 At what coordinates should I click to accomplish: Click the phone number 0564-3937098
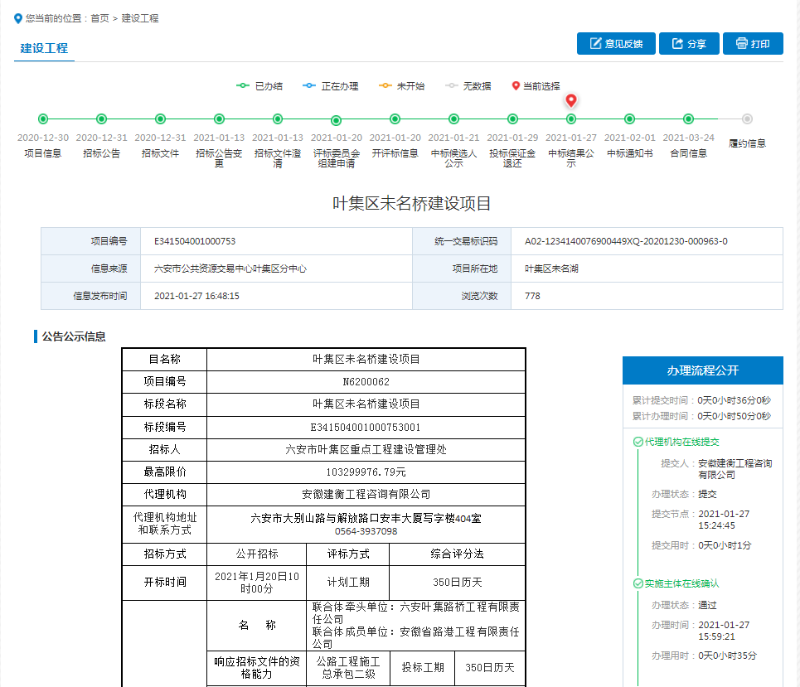[366, 531]
